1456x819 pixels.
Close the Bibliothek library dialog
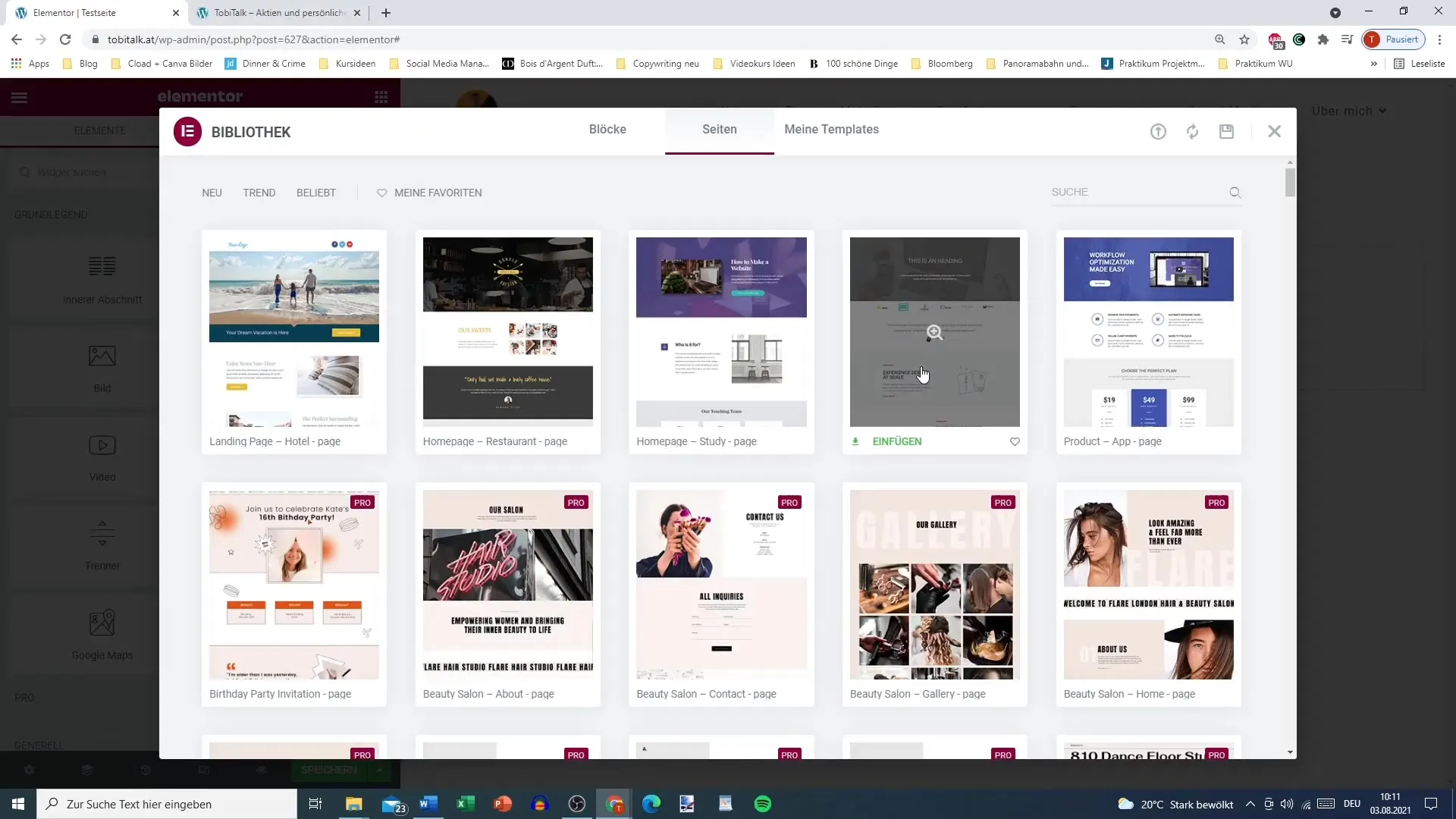point(1274,132)
